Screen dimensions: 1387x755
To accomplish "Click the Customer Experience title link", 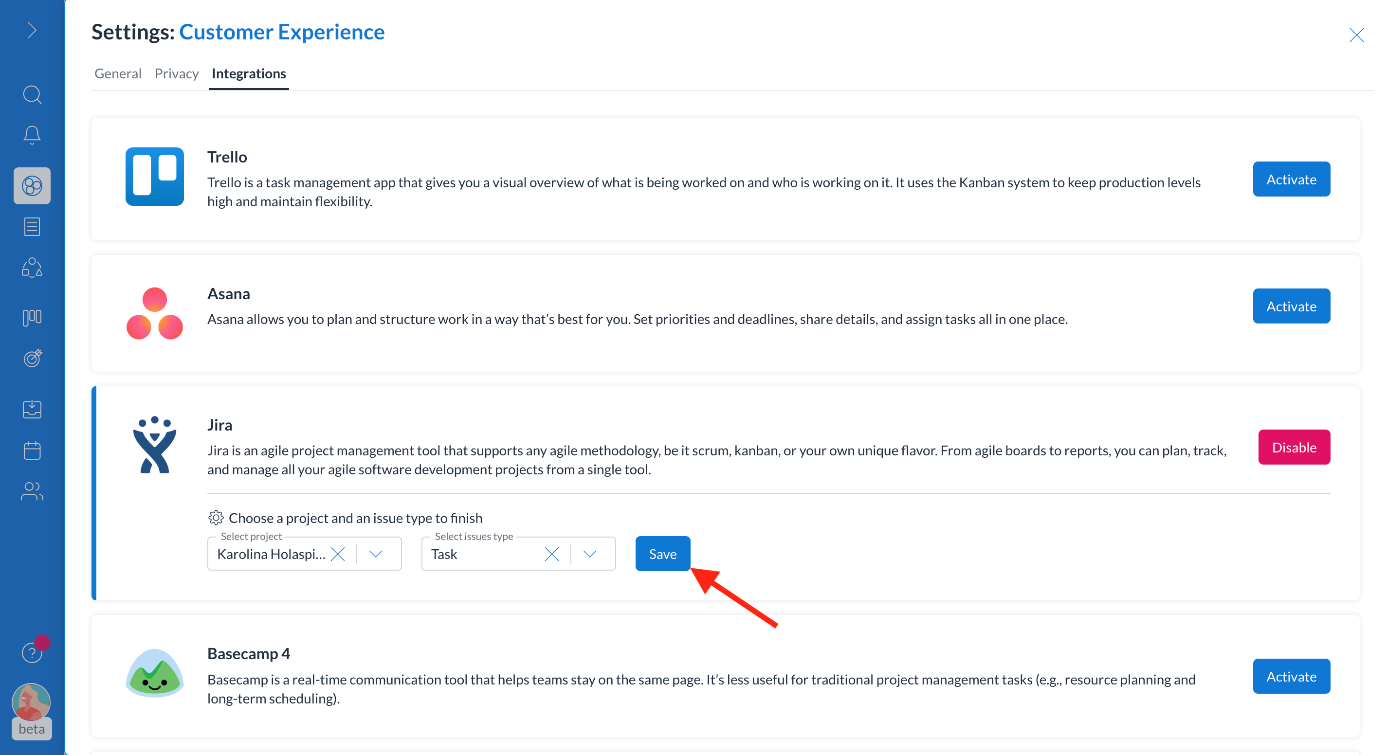I will pyautogui.click(x=282, y=32).
